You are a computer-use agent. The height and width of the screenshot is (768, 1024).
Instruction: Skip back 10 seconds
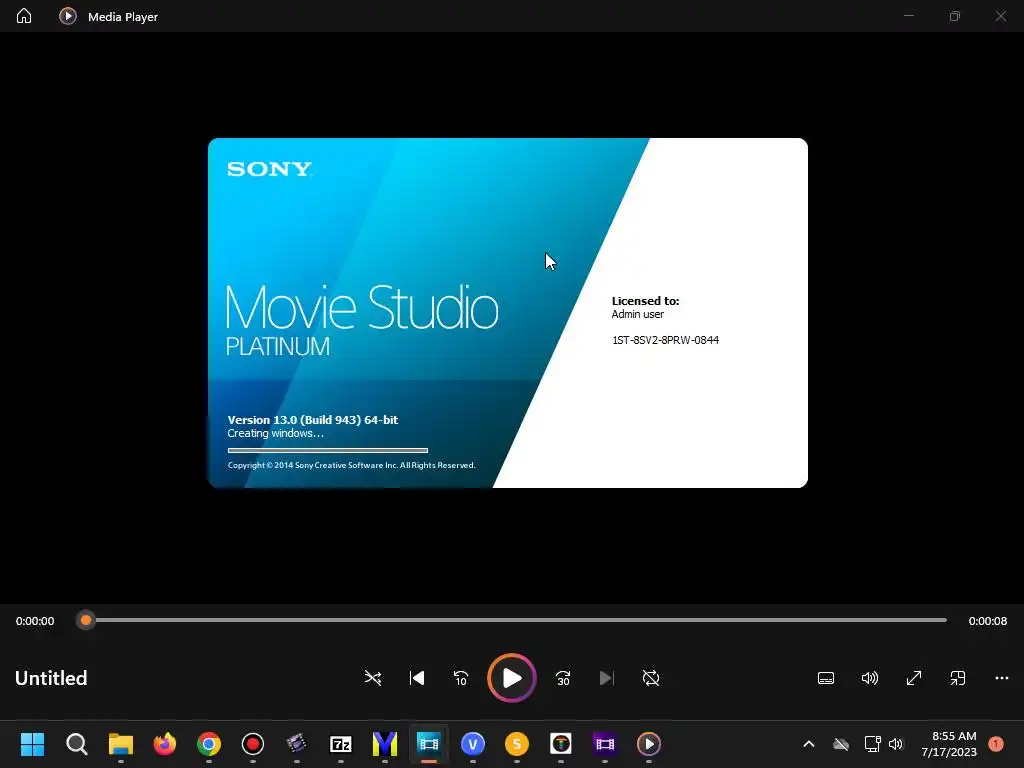tap(461, 678)
